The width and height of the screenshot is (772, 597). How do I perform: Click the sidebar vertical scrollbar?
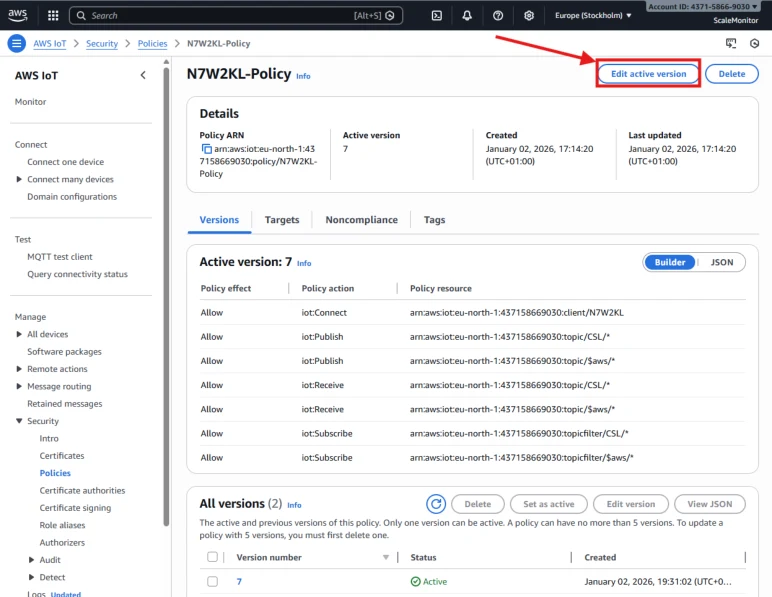166,295
